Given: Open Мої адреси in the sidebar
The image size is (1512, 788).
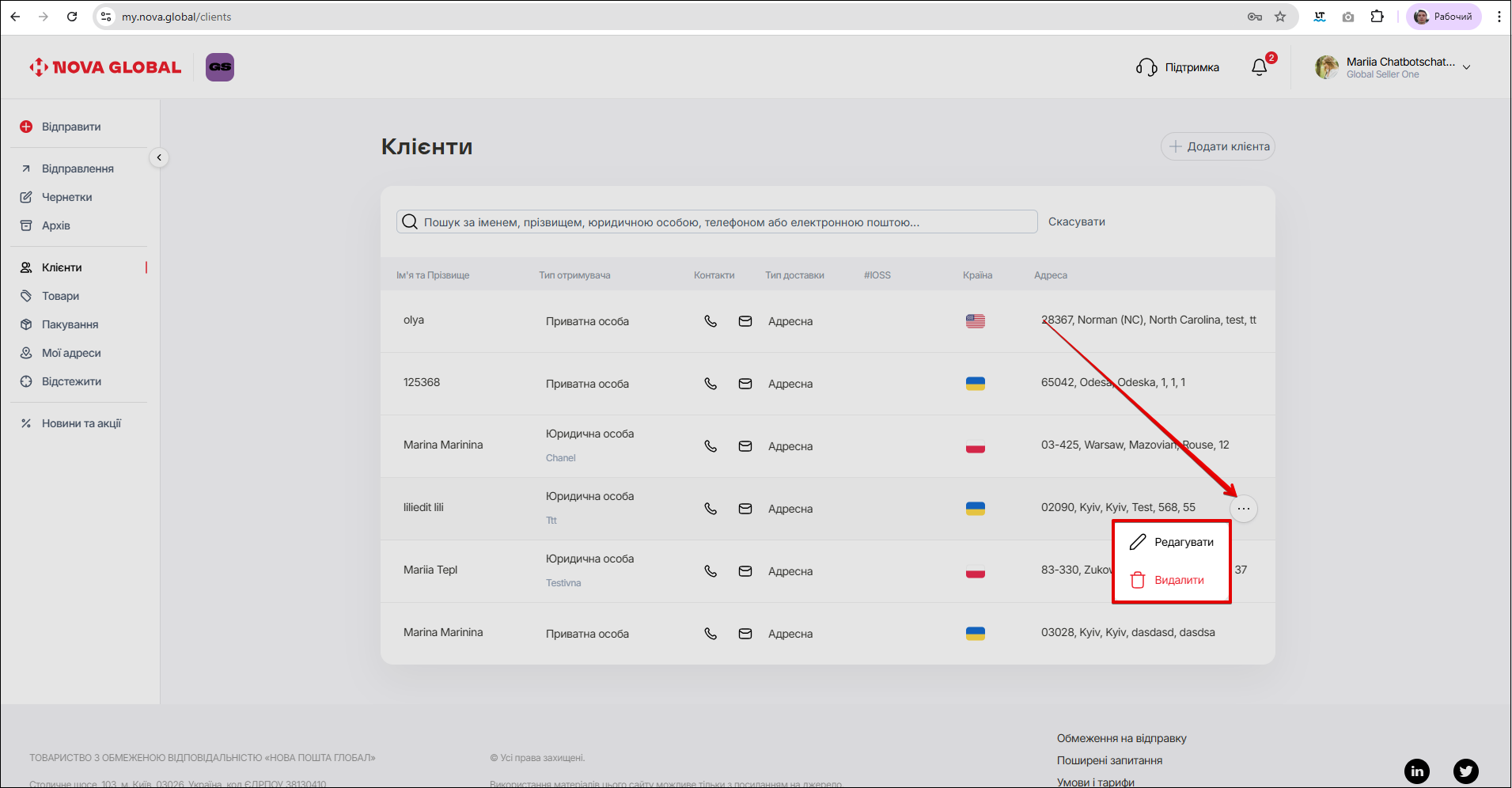Looking at the screenshot, I should tap(71, 353).
